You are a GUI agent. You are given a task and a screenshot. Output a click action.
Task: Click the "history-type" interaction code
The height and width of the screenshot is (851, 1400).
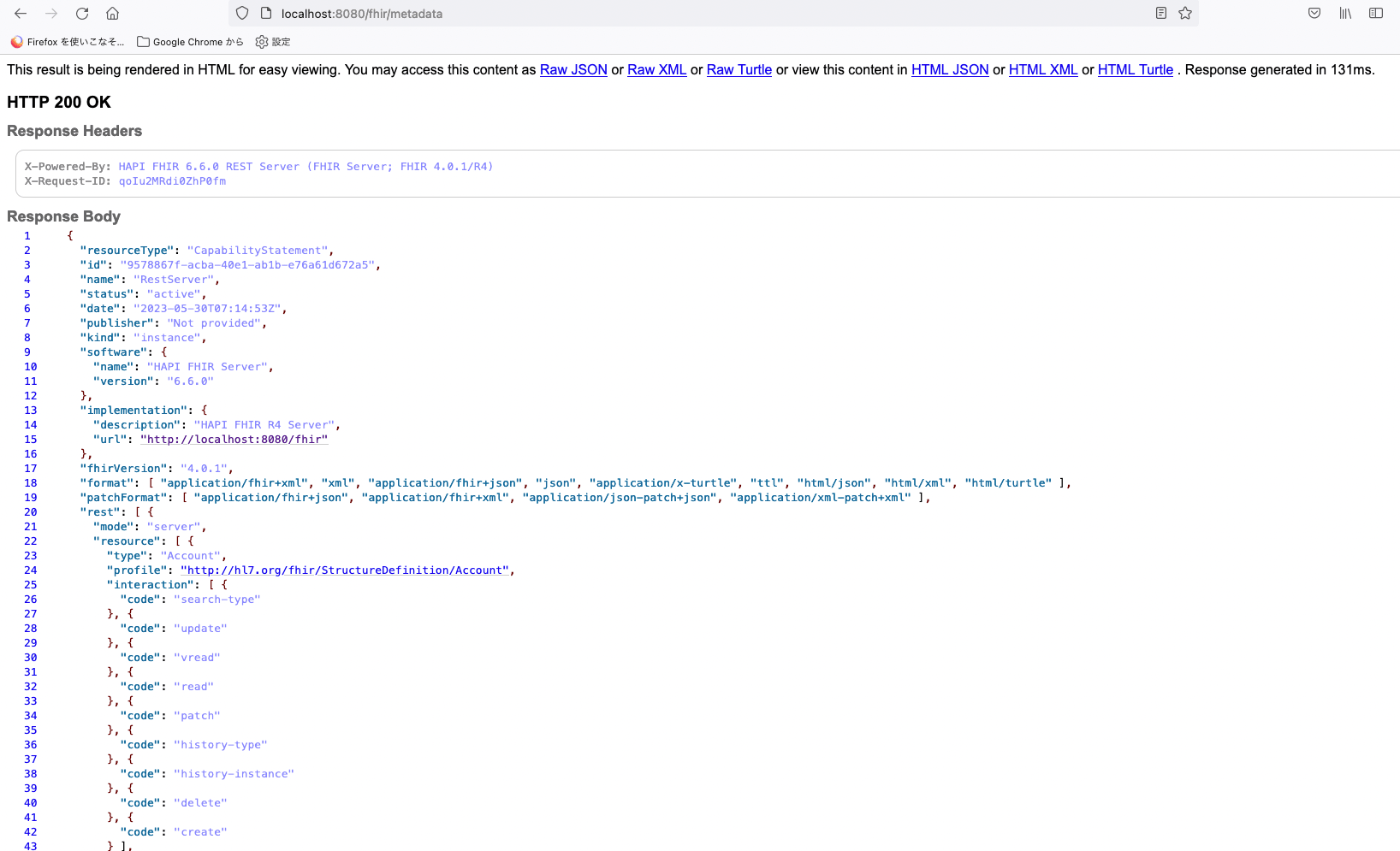(x=220, y=744)
